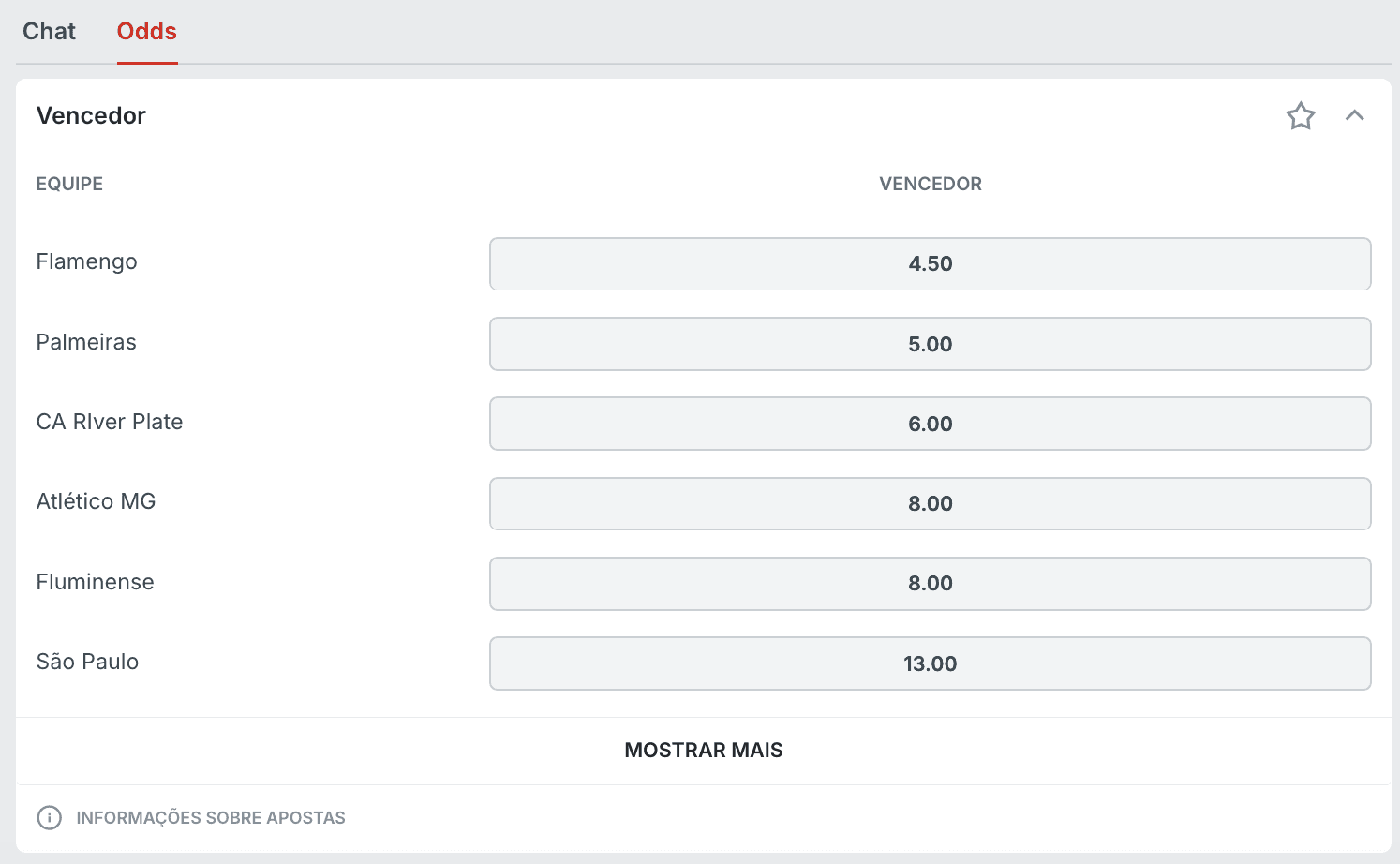The width and height of the screenshot is (1400, 864).
Task: Select the Atlético MG 8.00 odds button
Action: click(x=930, y=504)
